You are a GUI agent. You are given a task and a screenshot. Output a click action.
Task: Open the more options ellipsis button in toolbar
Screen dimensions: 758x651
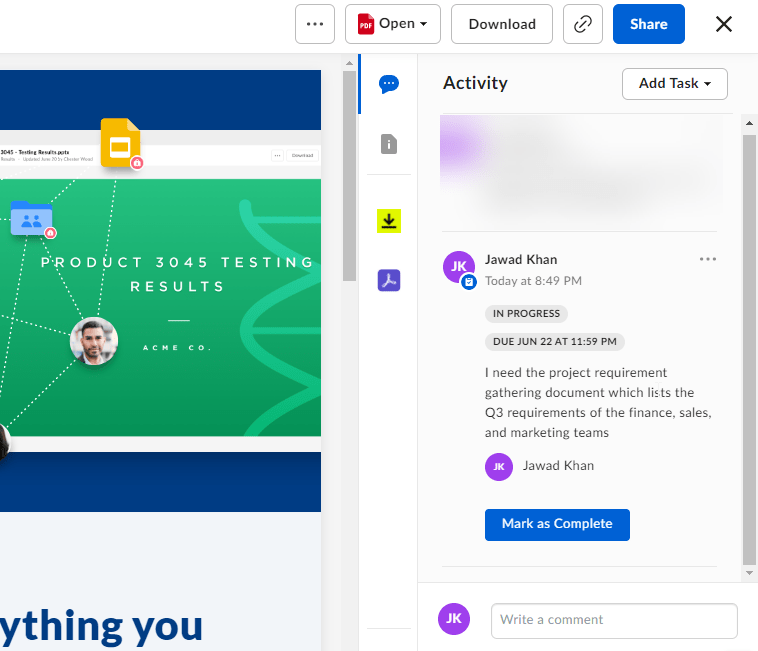point(315,24)
